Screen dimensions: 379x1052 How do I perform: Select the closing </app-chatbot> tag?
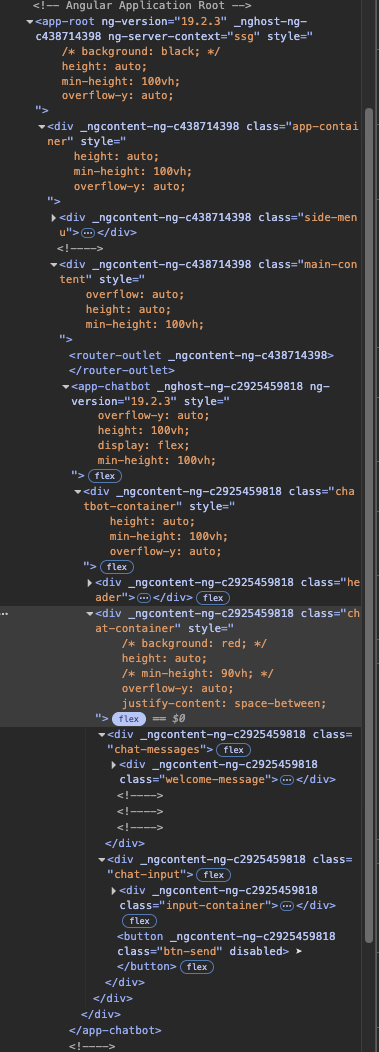[x=115, y=1030]
